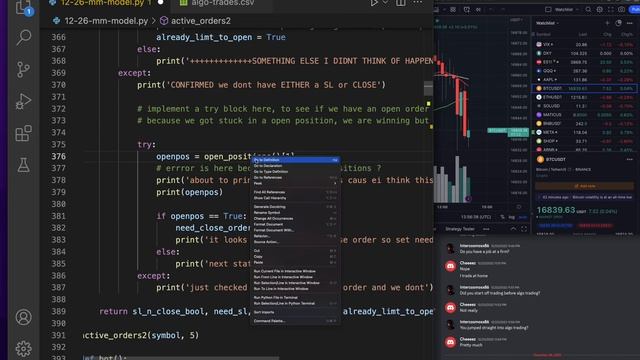
Task: Click the TradingView replay rewind icon
Action: tap(478, 9)
